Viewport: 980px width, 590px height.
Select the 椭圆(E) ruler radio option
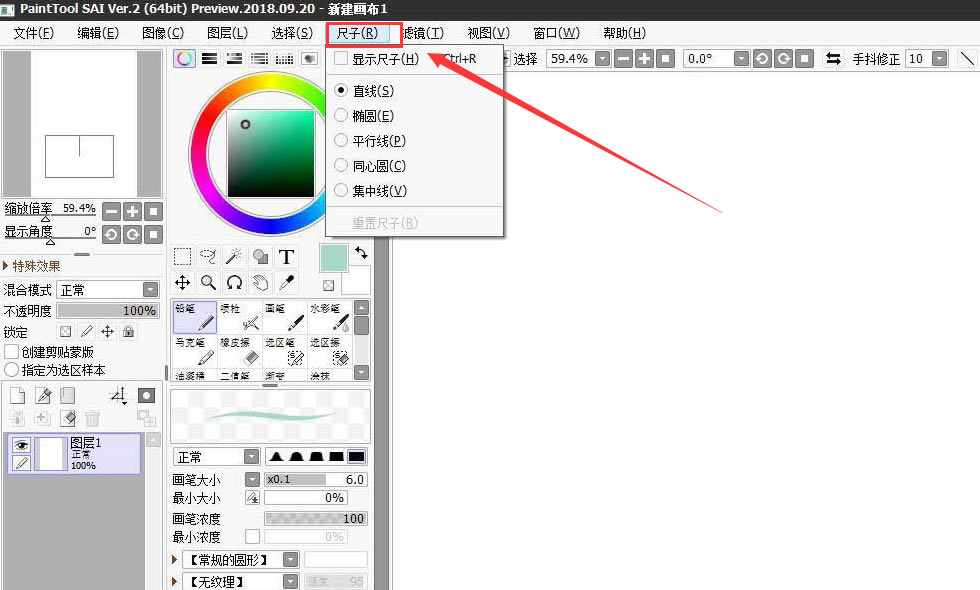pyautogui.click(x=341, y=116)
